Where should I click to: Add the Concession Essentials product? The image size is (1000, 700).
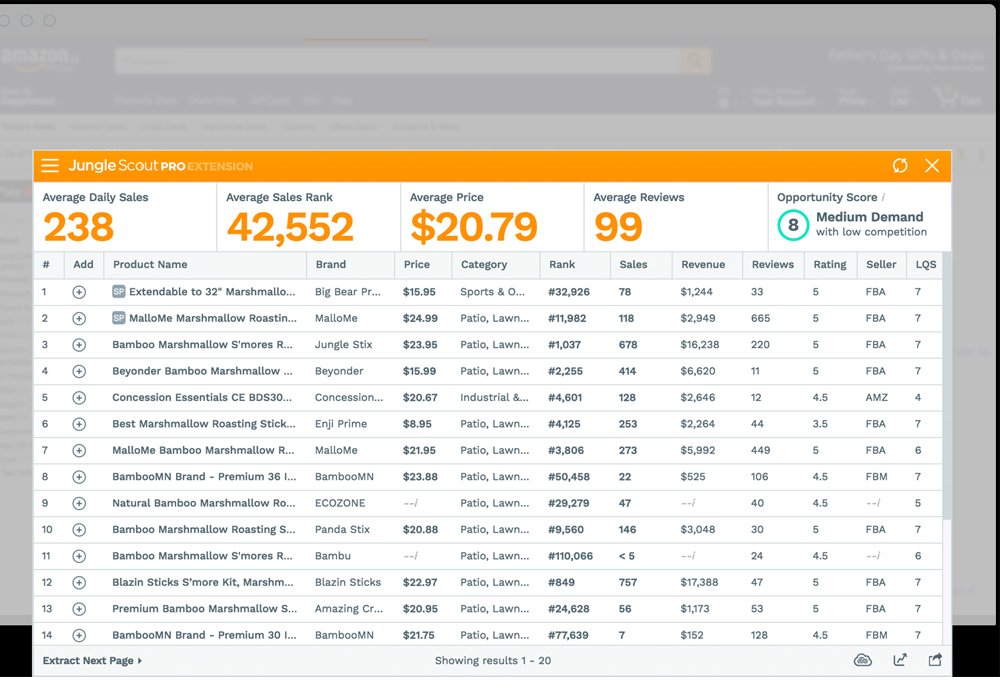[79, 398]
